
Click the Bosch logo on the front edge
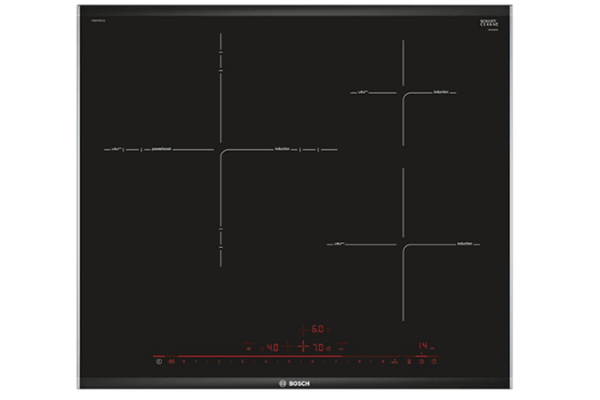(x=295, y=383)
